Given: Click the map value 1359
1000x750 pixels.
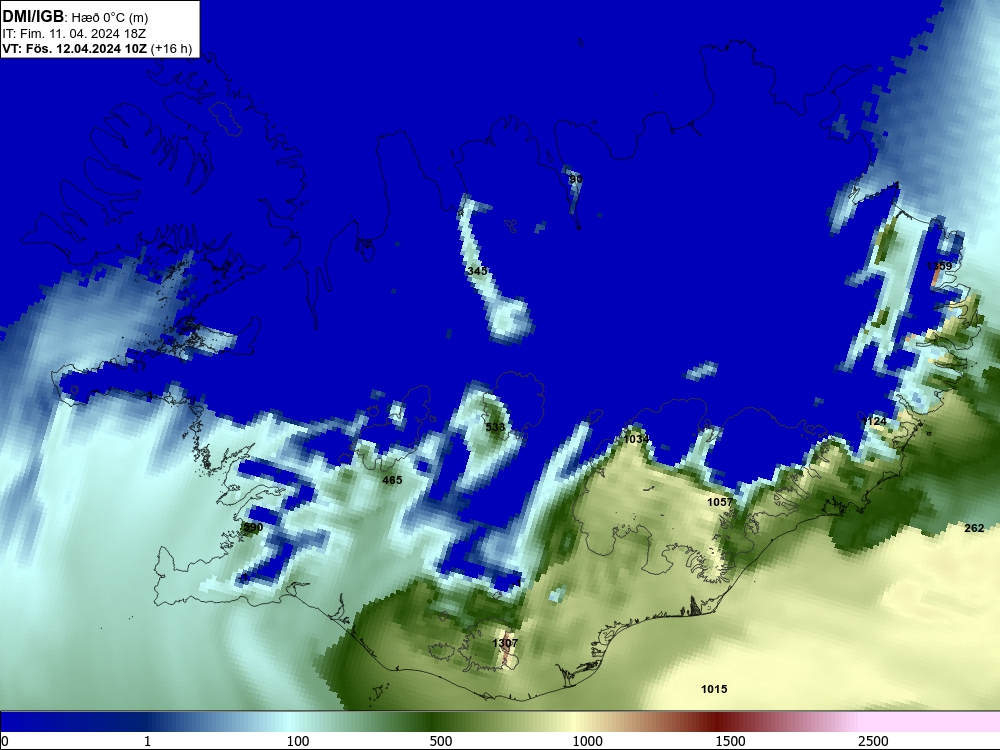Looking at the screenshot, I should [939, 266].
